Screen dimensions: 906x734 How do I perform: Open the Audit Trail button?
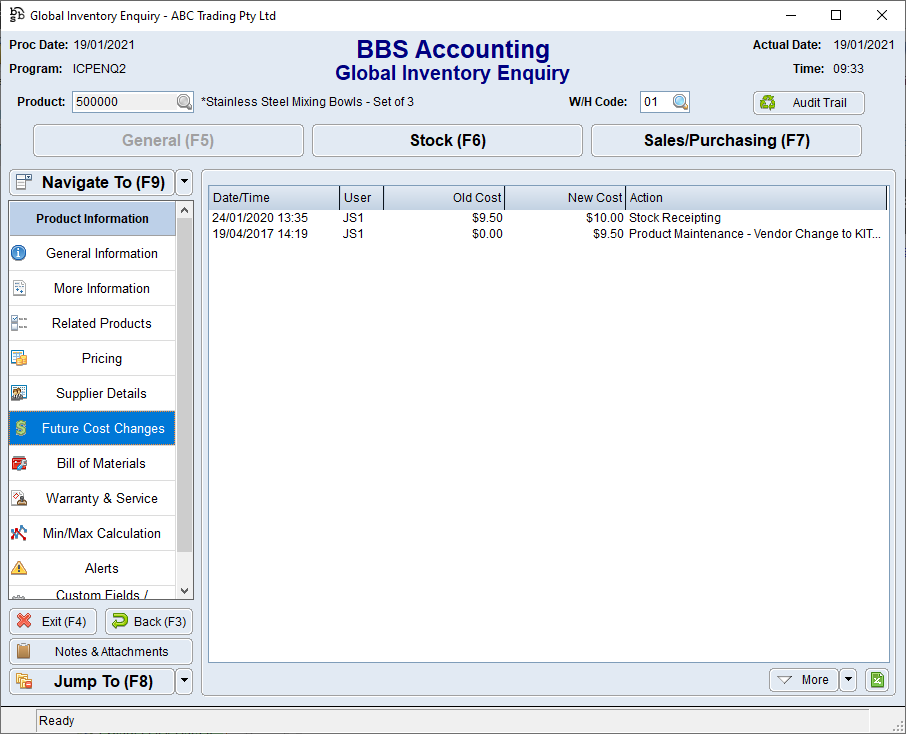coord(808,103)
